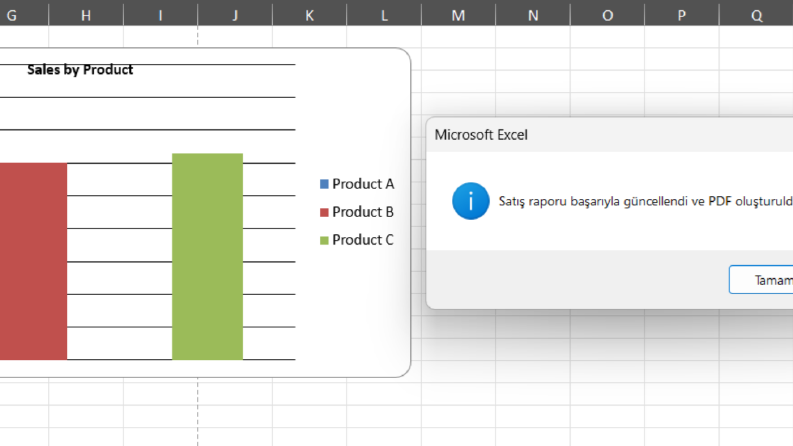Select column P header

[x=682, y=13]
